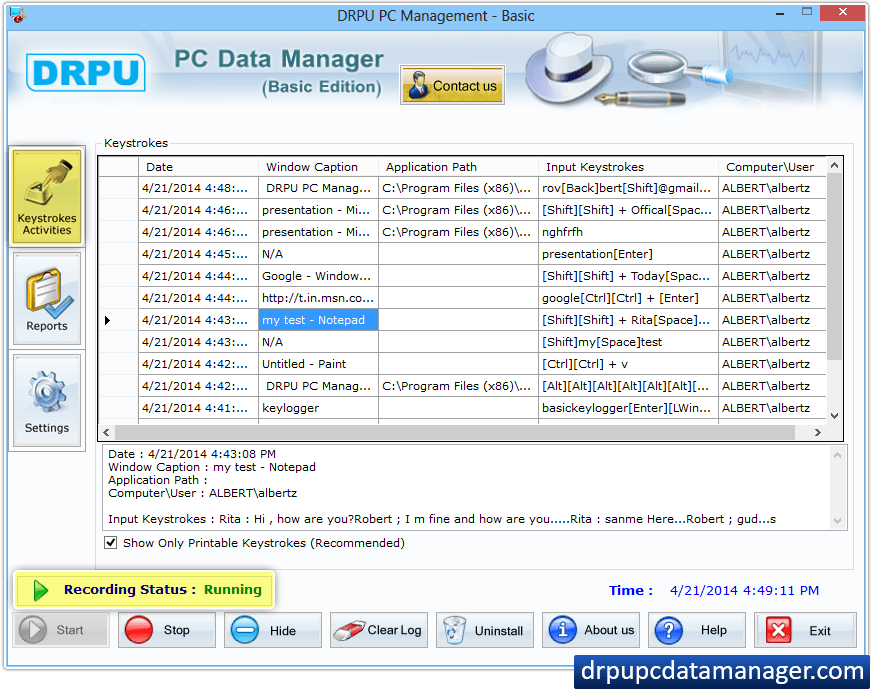Select 'google[Ctrl][Ctrl] + [Enter]' cell
Image resolution: width=871 pixels, height=690 pixels.
pyautogui.click(x=628, y=298)
